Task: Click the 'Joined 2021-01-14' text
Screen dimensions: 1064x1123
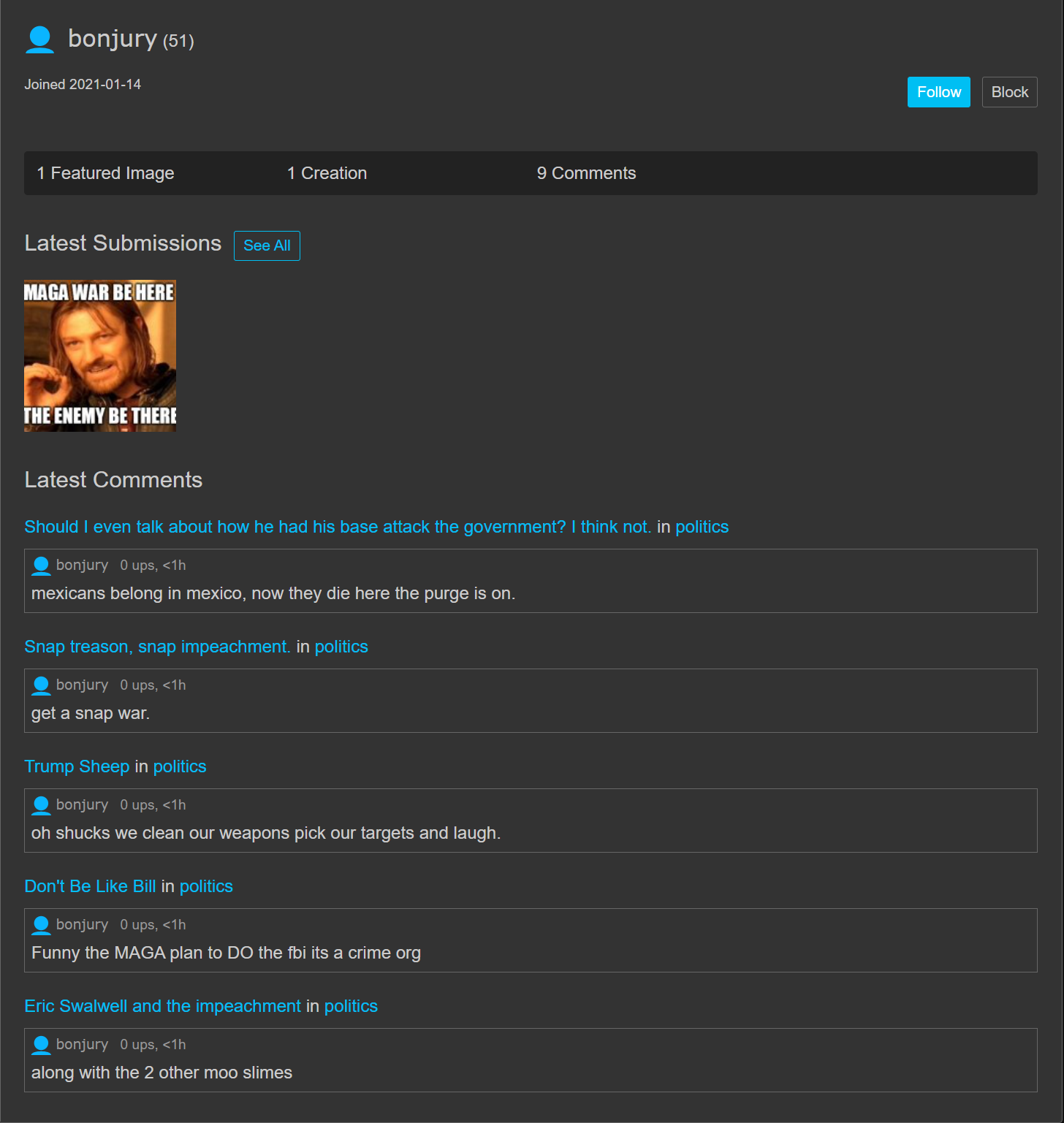Action: coord(83,85)
